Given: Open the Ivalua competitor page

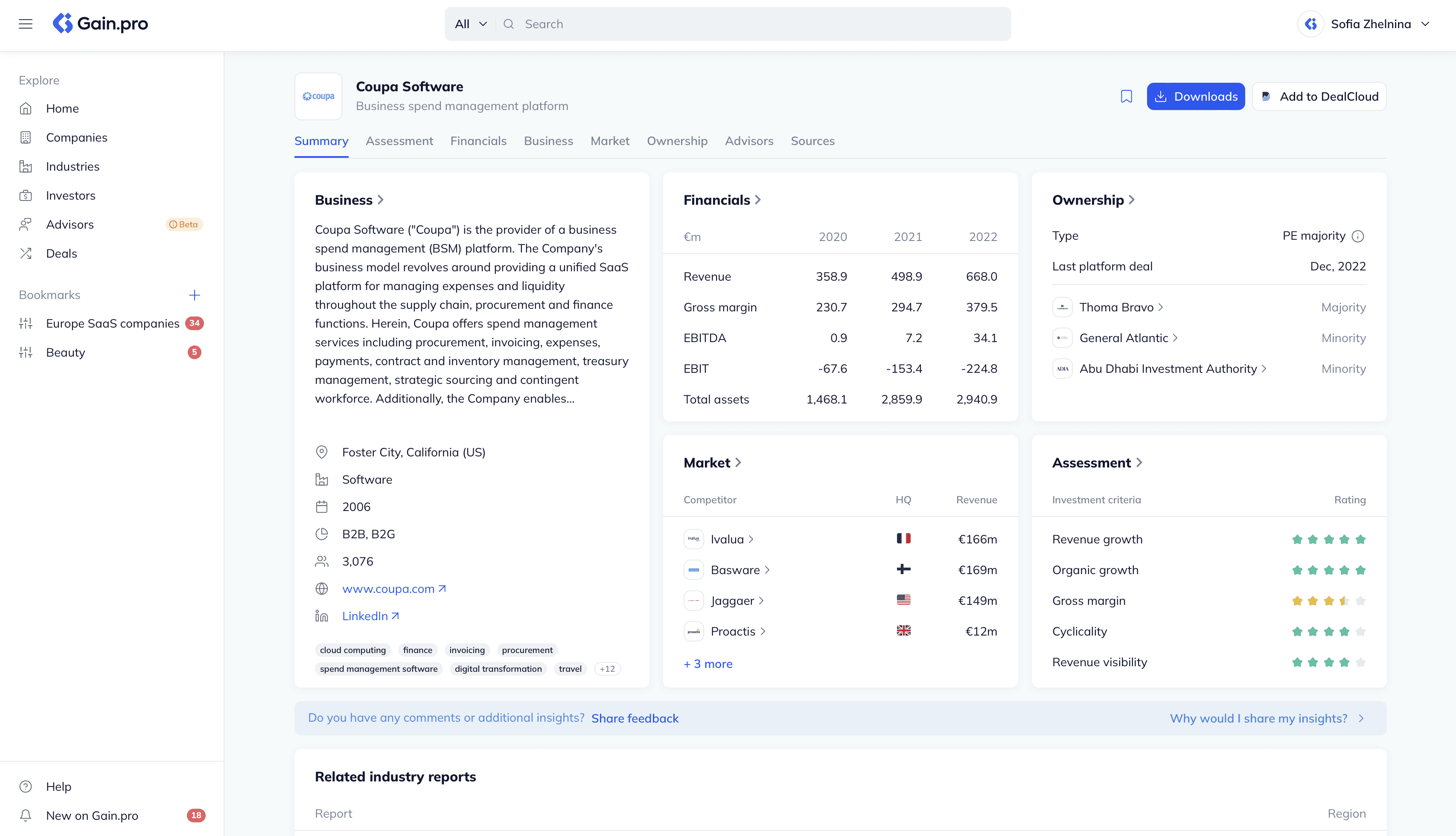Looking at the screenshot, I should pos(732,539).
